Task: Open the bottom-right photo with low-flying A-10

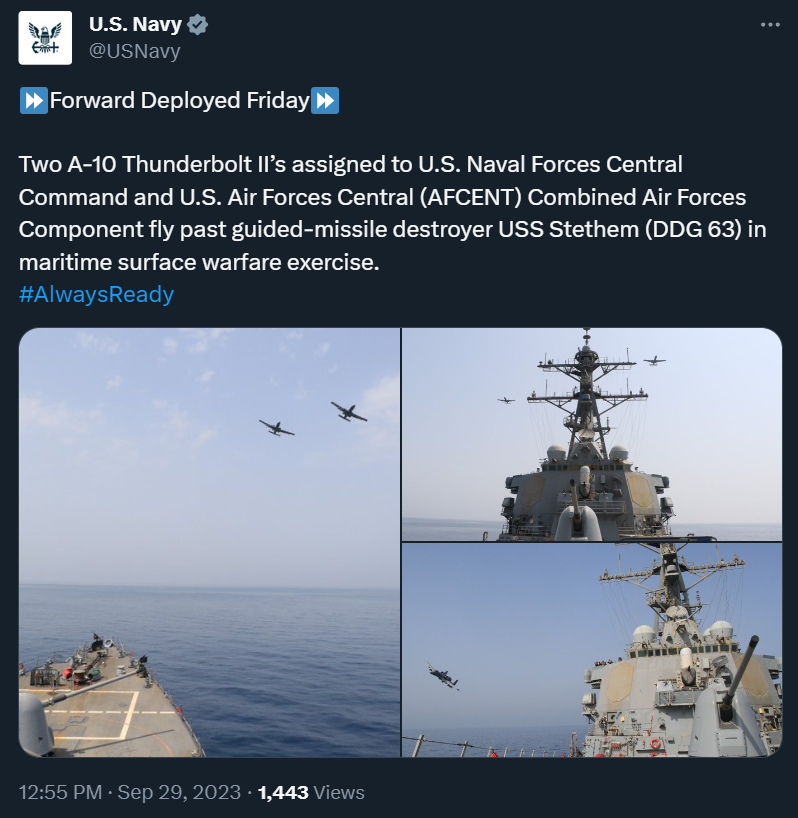Action: point(592,650)
